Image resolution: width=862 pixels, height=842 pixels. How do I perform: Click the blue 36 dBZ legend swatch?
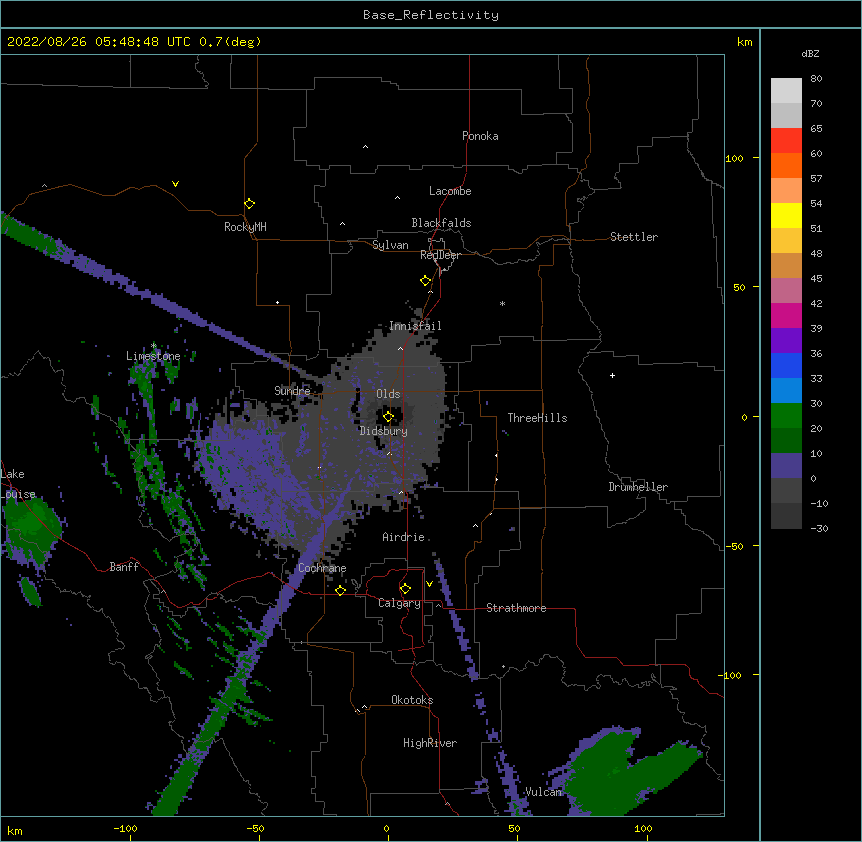coord(786,365)
